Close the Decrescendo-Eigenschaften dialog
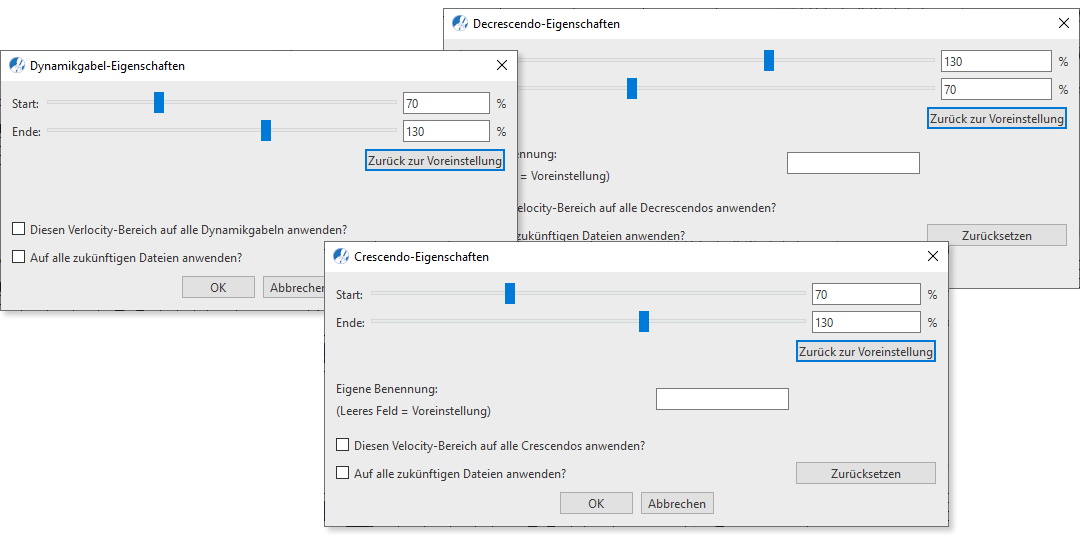 click(1064, 24)
